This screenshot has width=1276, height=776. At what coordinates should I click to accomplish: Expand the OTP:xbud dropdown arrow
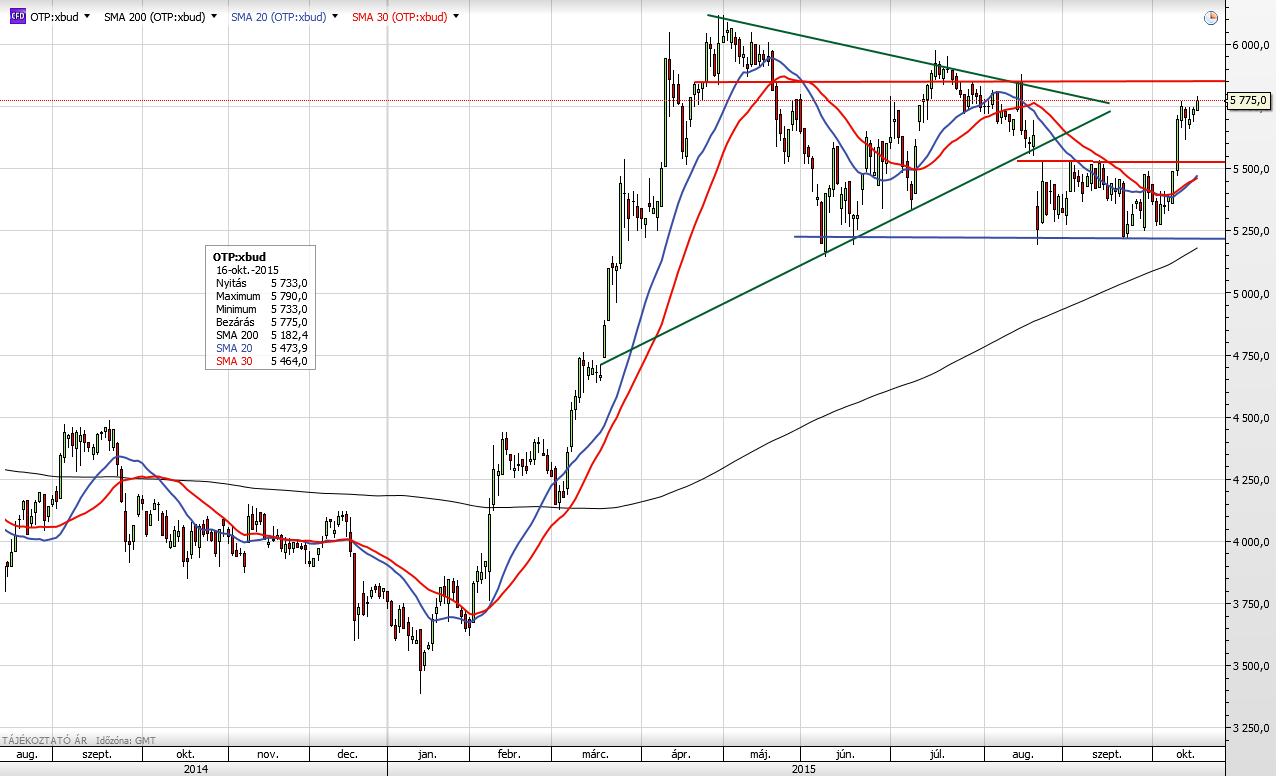pos(87,17)
